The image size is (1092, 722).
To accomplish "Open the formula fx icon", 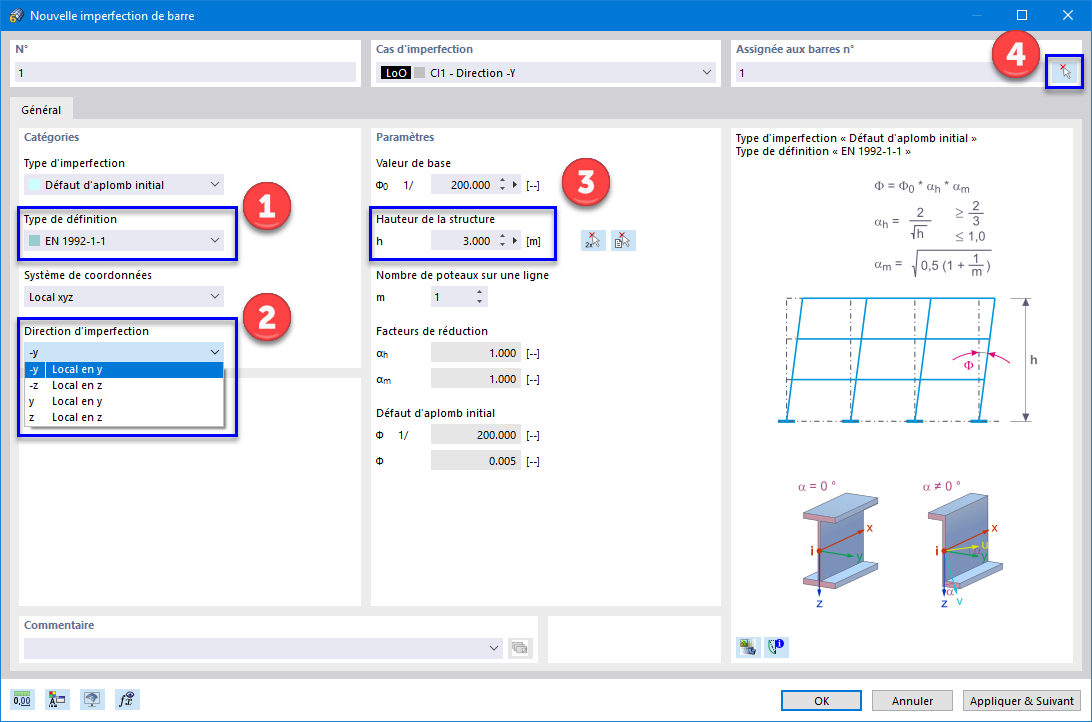I will coord(127,700).
